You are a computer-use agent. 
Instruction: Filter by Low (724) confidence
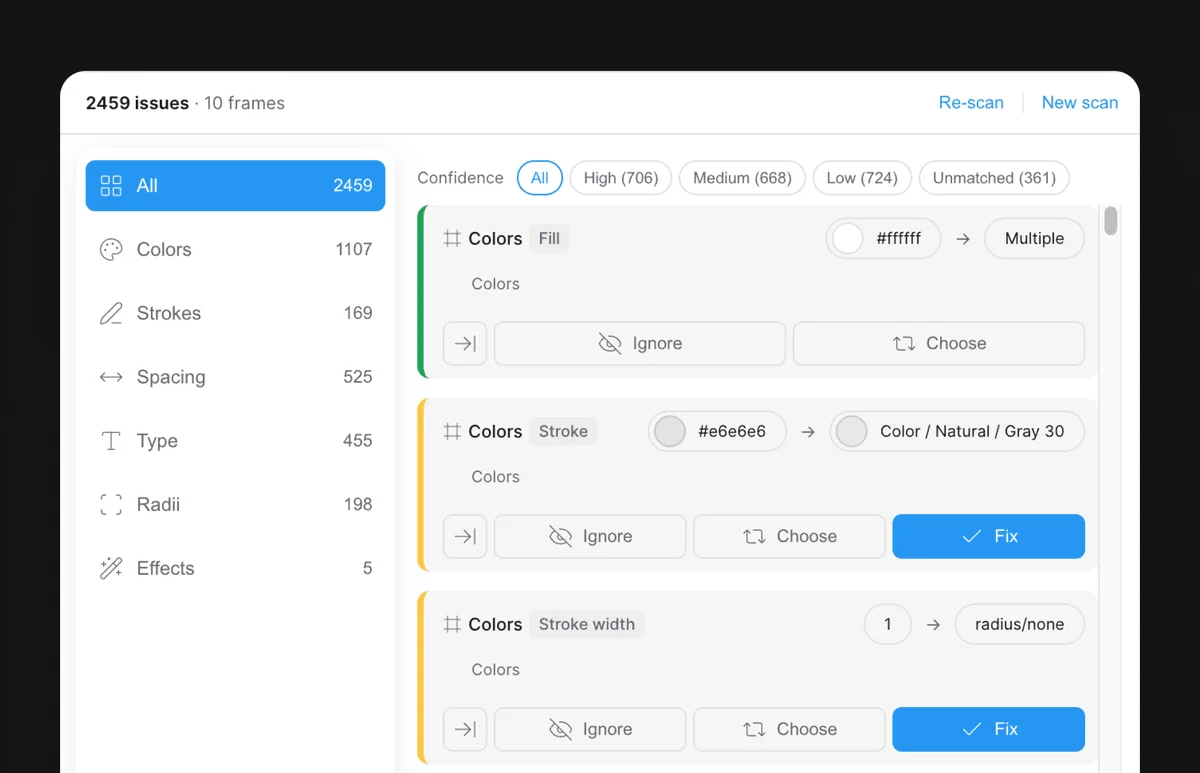pos(862,178)
